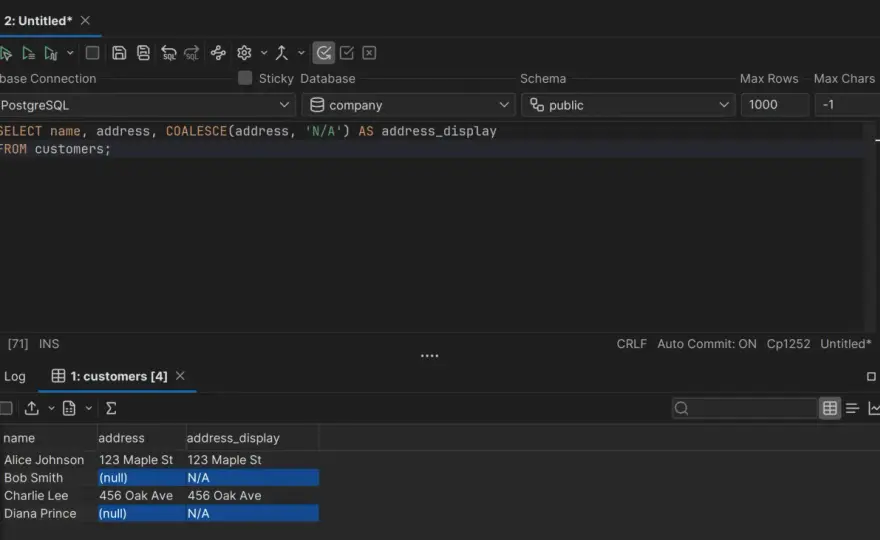The width and height of the screenshot is (880, 540).
Task: Click the Cp1252 encoding status entry
Action: pyautogui.click(x=788, y=344)
